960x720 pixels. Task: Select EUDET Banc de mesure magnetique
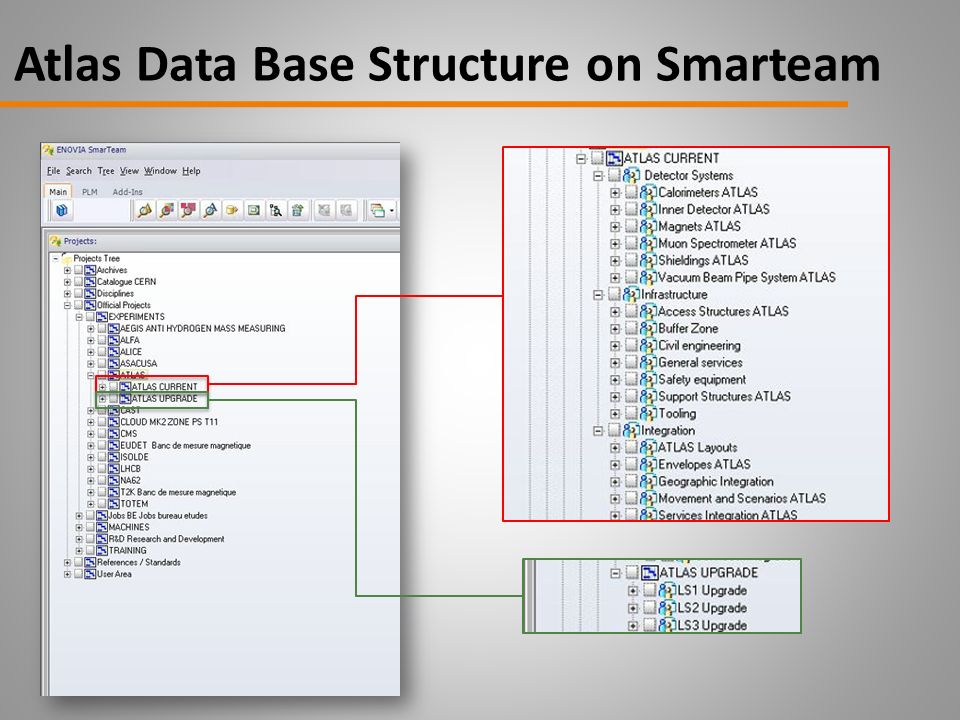[x=186, y=445]
